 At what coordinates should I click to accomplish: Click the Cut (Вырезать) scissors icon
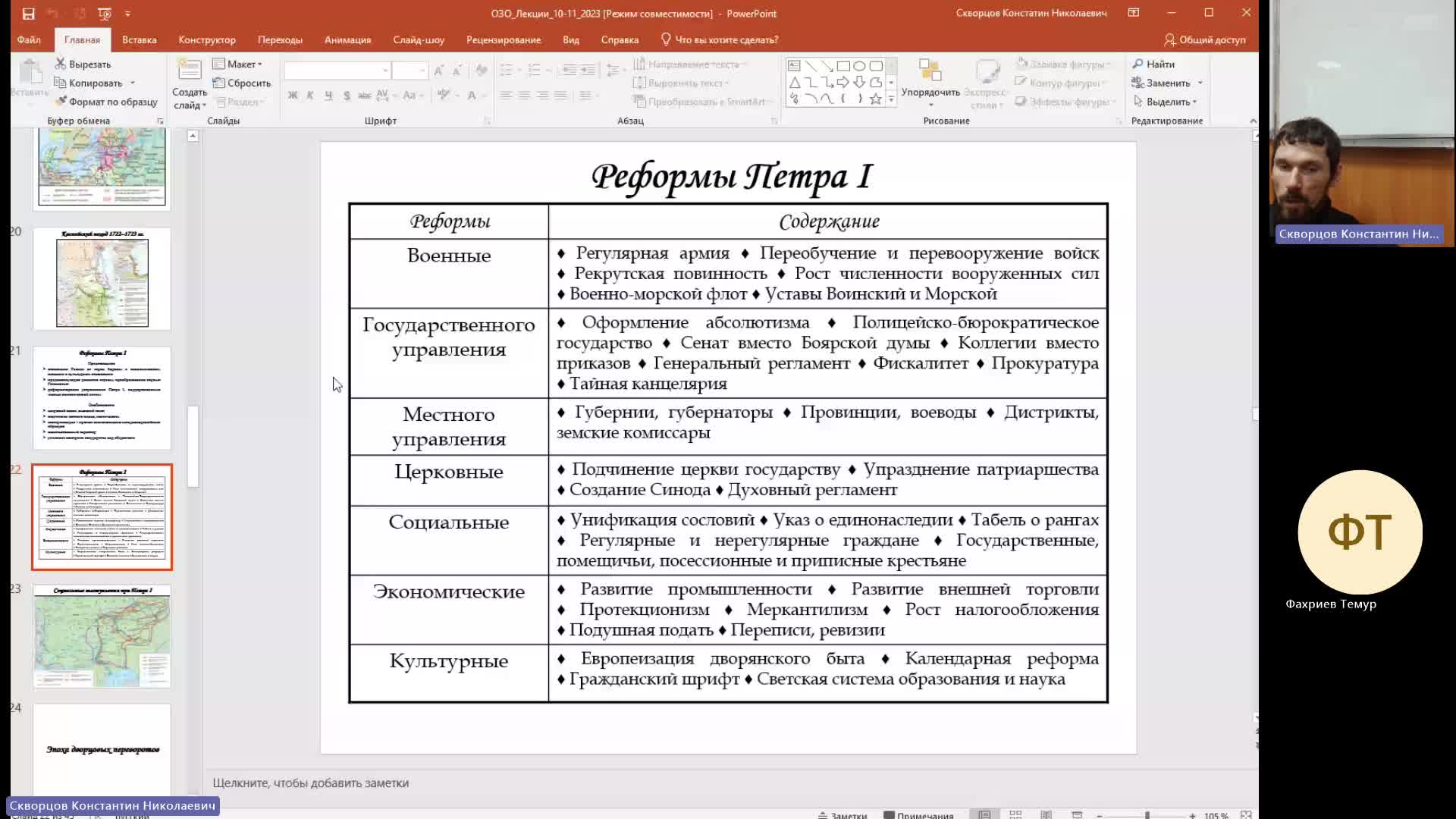[61, 64]
